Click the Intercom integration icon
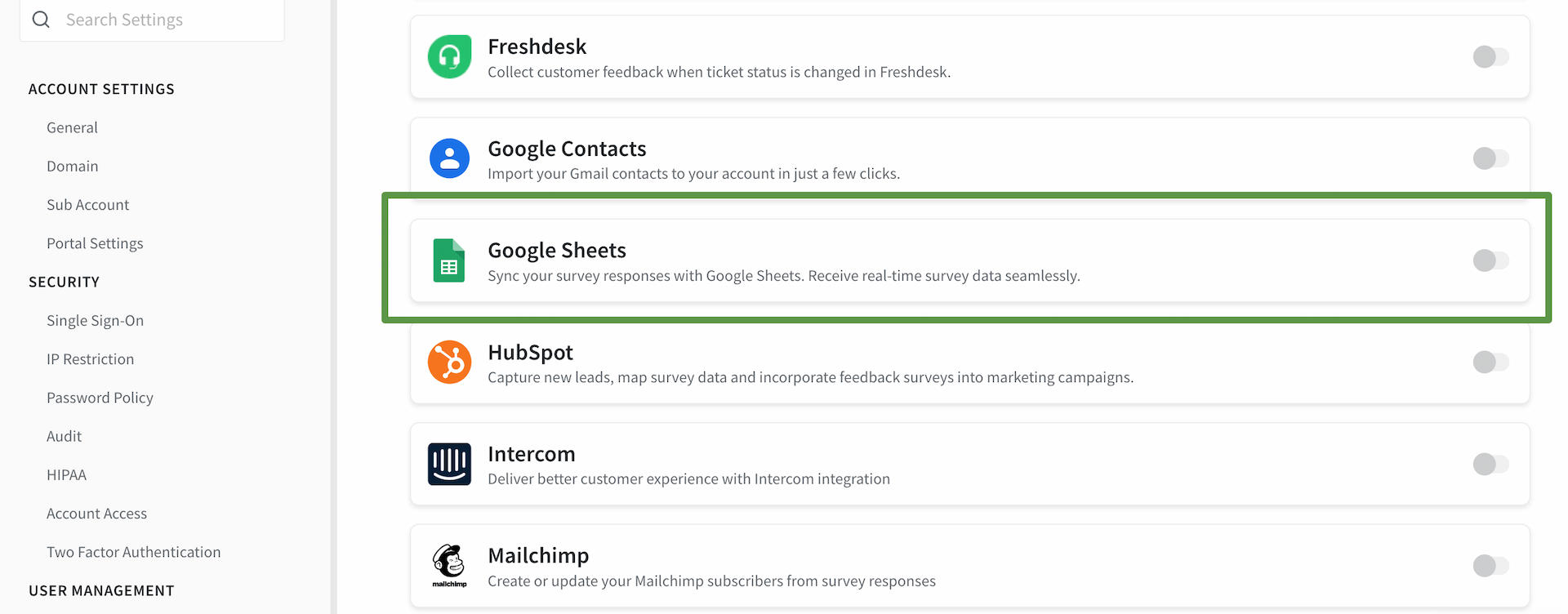 (x=449, y=464)
